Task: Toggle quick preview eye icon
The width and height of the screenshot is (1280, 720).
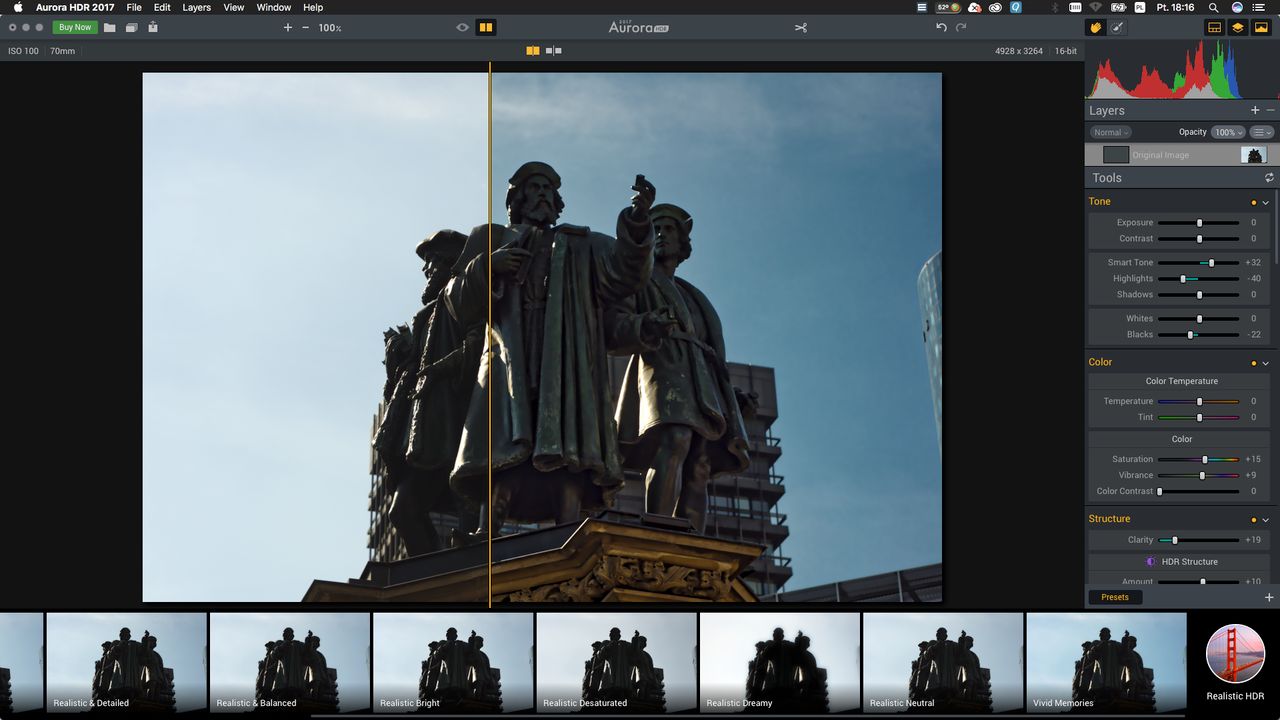Action: [x=462, y=27]
